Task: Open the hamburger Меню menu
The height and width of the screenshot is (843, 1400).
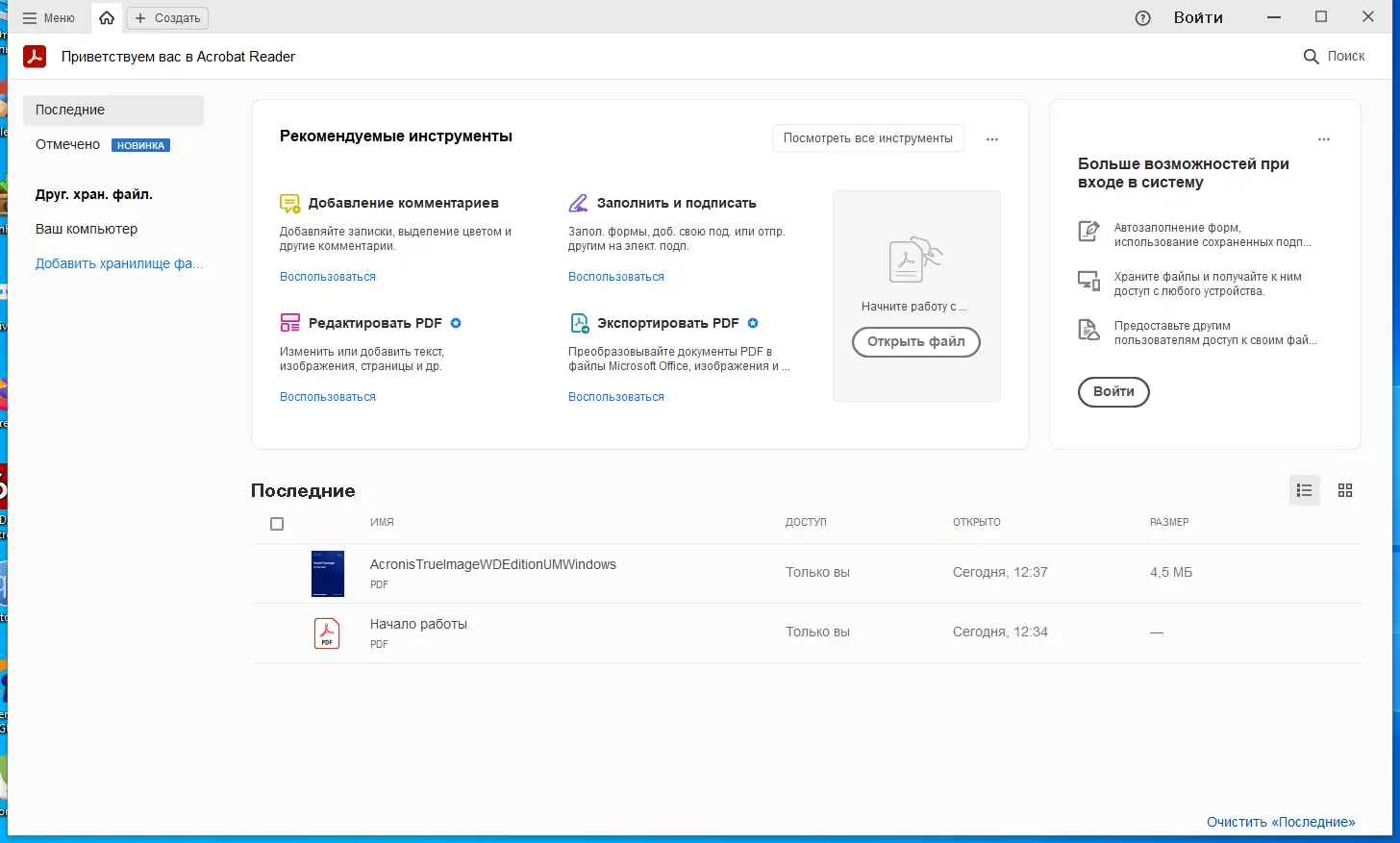Action: tap(48, 18)
